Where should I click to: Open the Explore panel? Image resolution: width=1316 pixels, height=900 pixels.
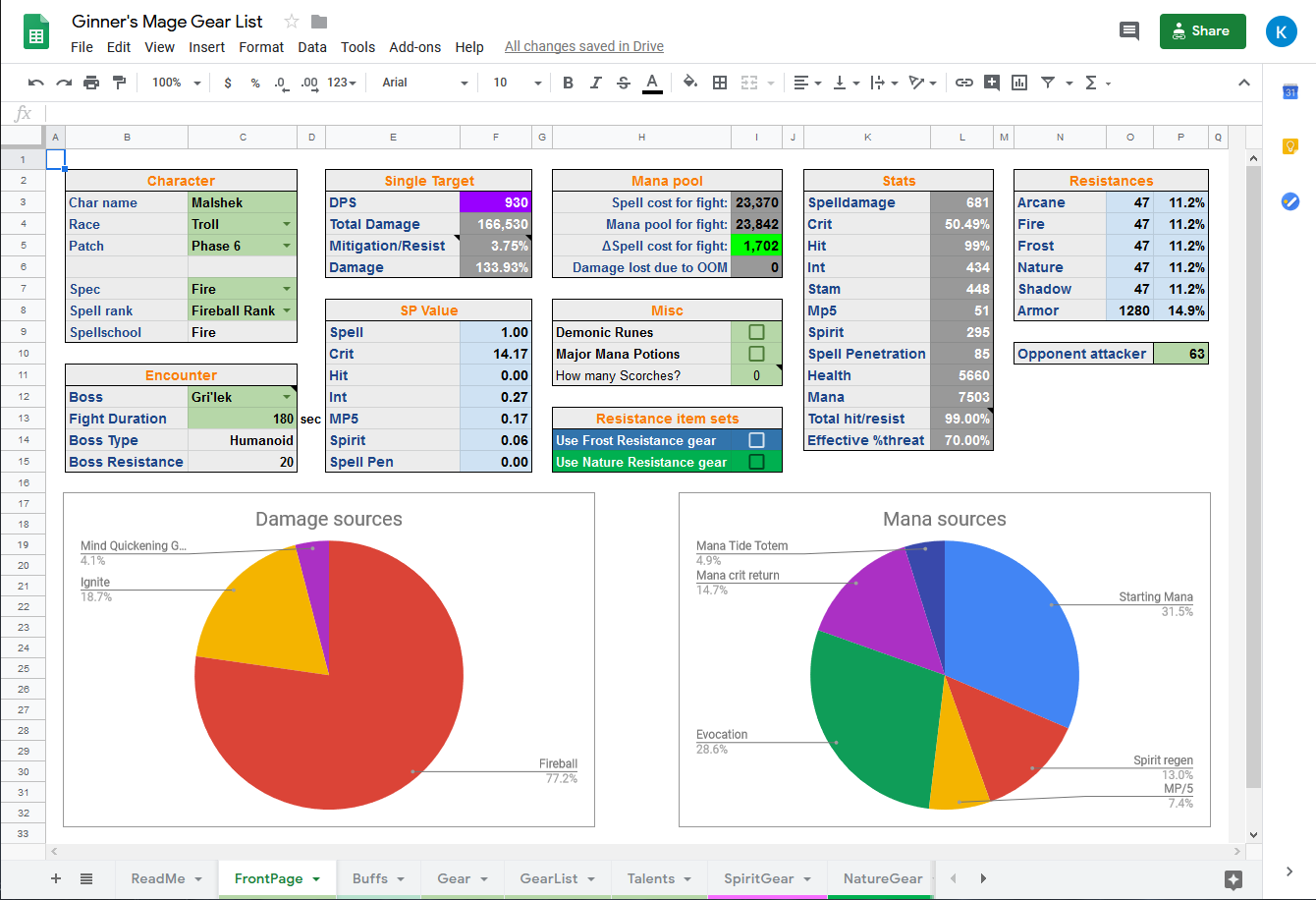click(1234, 879)
